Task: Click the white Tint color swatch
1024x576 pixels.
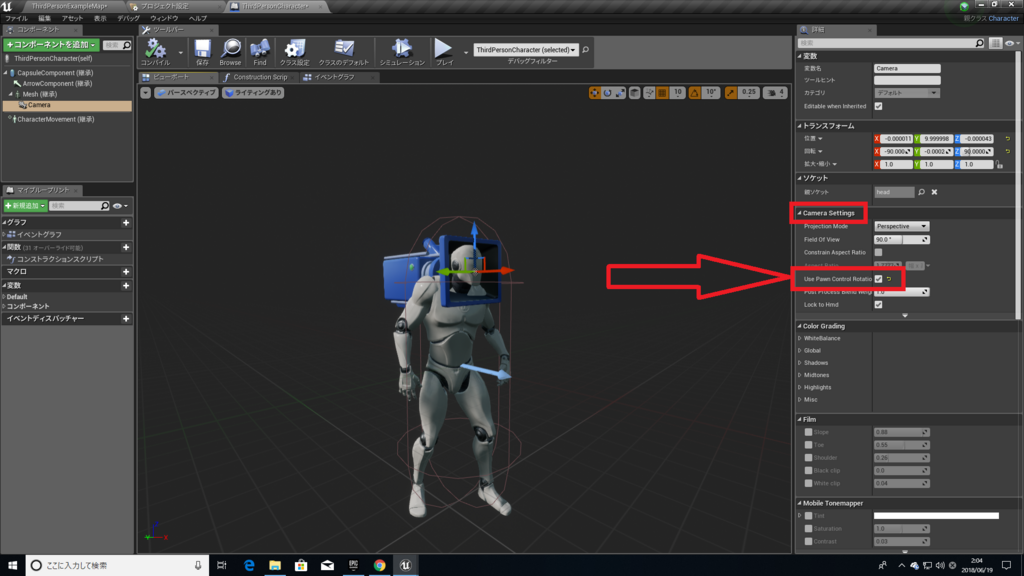Action: (936, 516)
